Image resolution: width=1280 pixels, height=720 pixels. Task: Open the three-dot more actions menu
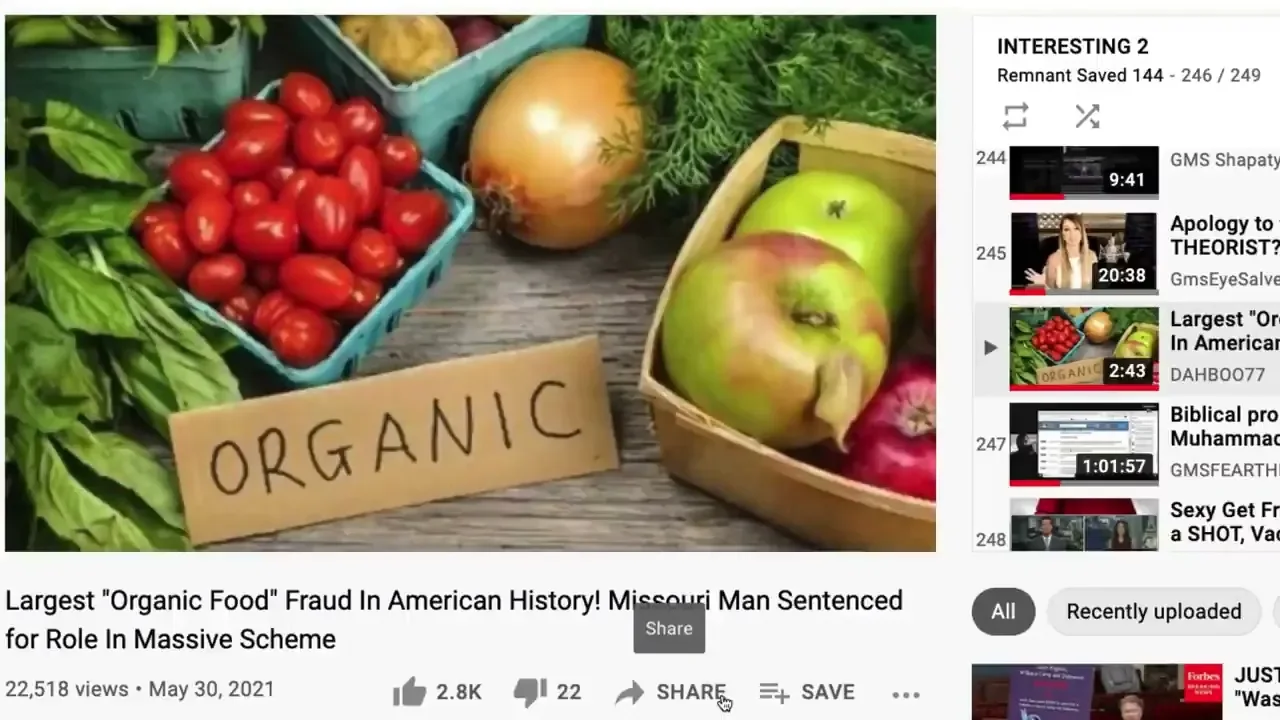point(905,694)
